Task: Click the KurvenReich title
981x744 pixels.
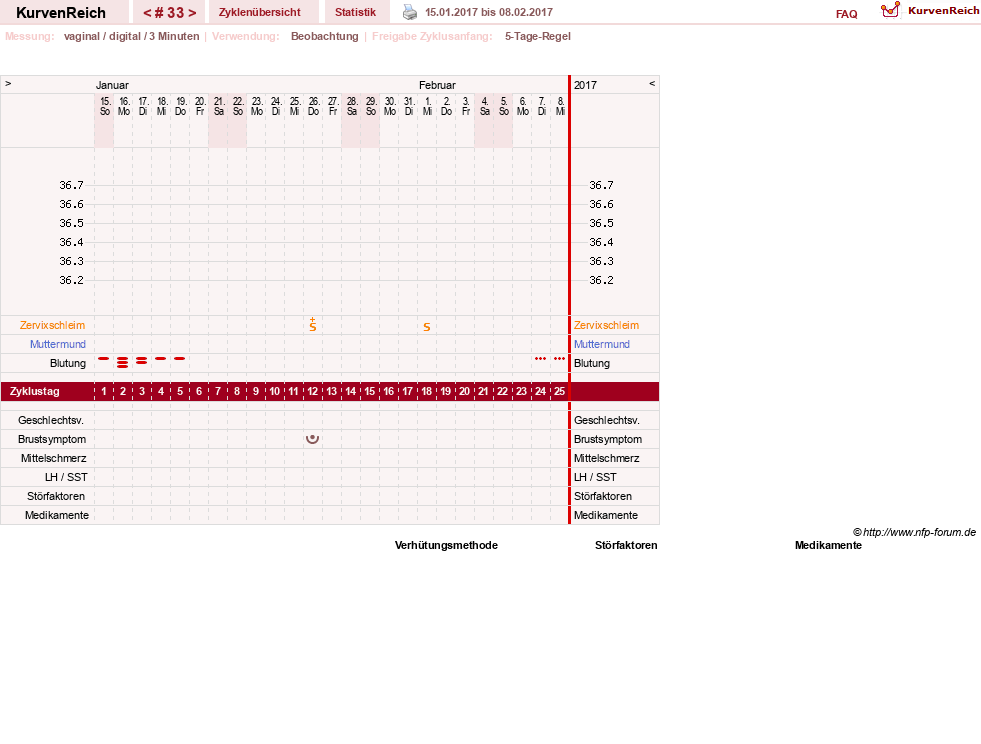Action: (61, 13)
